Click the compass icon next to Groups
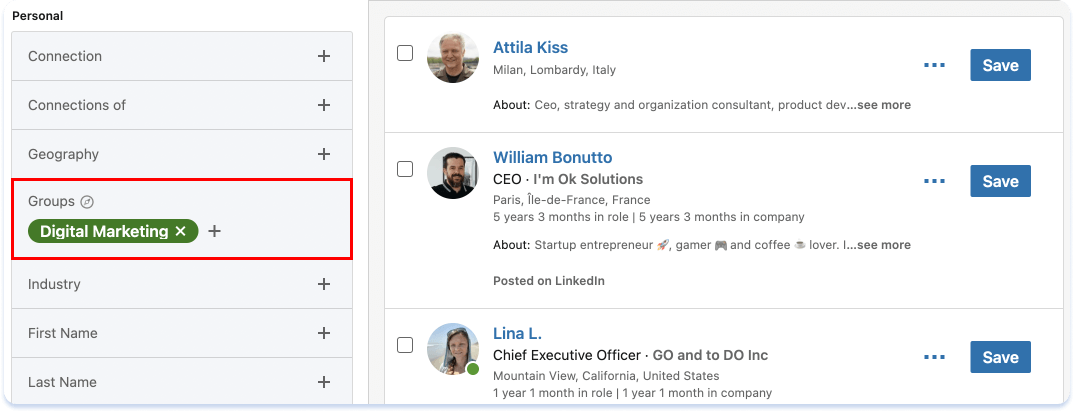Screen dimensions: 1074x412 87,201
